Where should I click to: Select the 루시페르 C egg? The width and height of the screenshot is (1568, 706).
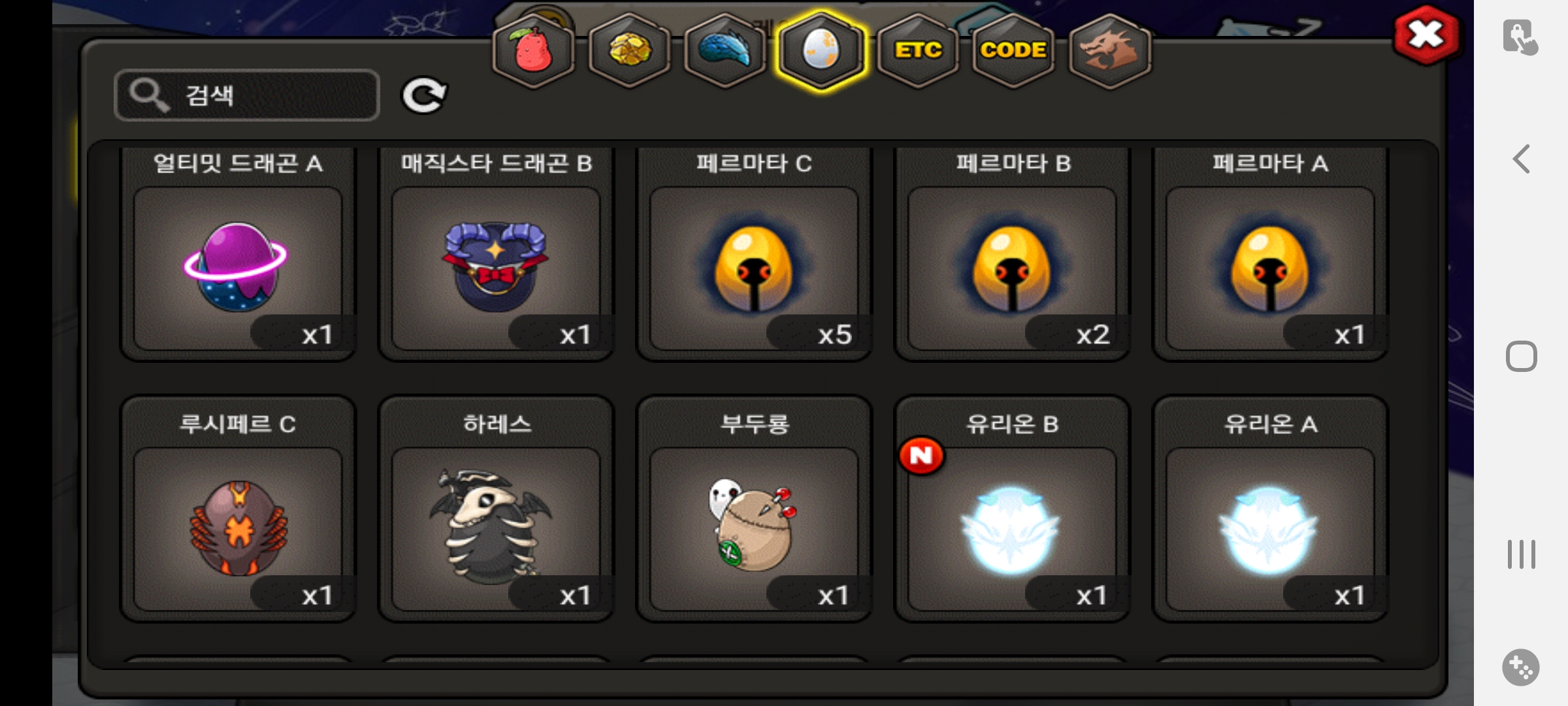[x=238, y=509]
